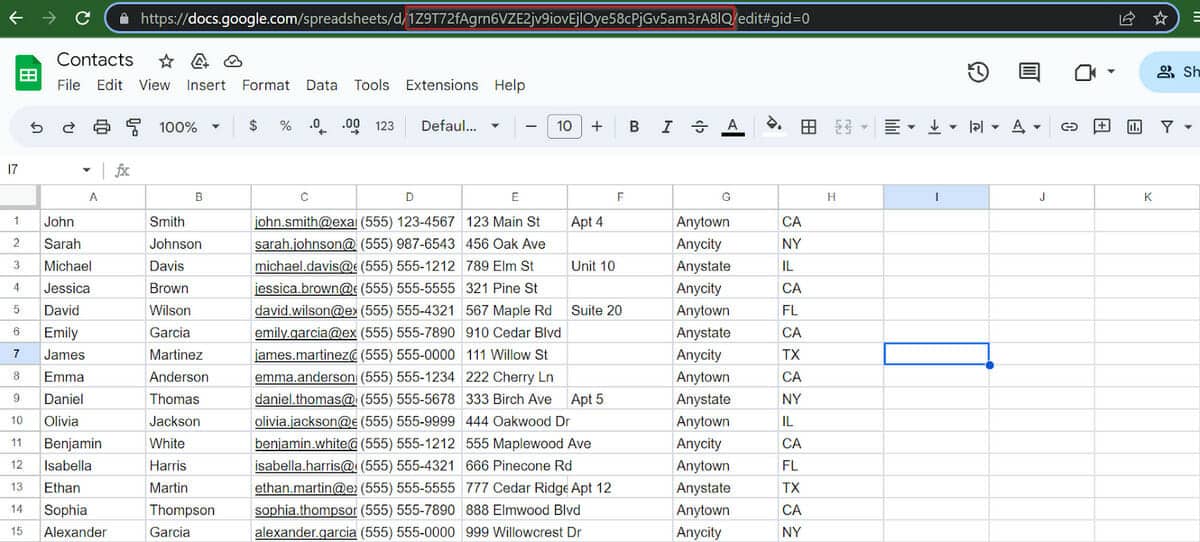
Task: Open the text rotation dropdown
Action: tap(1025, 126)
